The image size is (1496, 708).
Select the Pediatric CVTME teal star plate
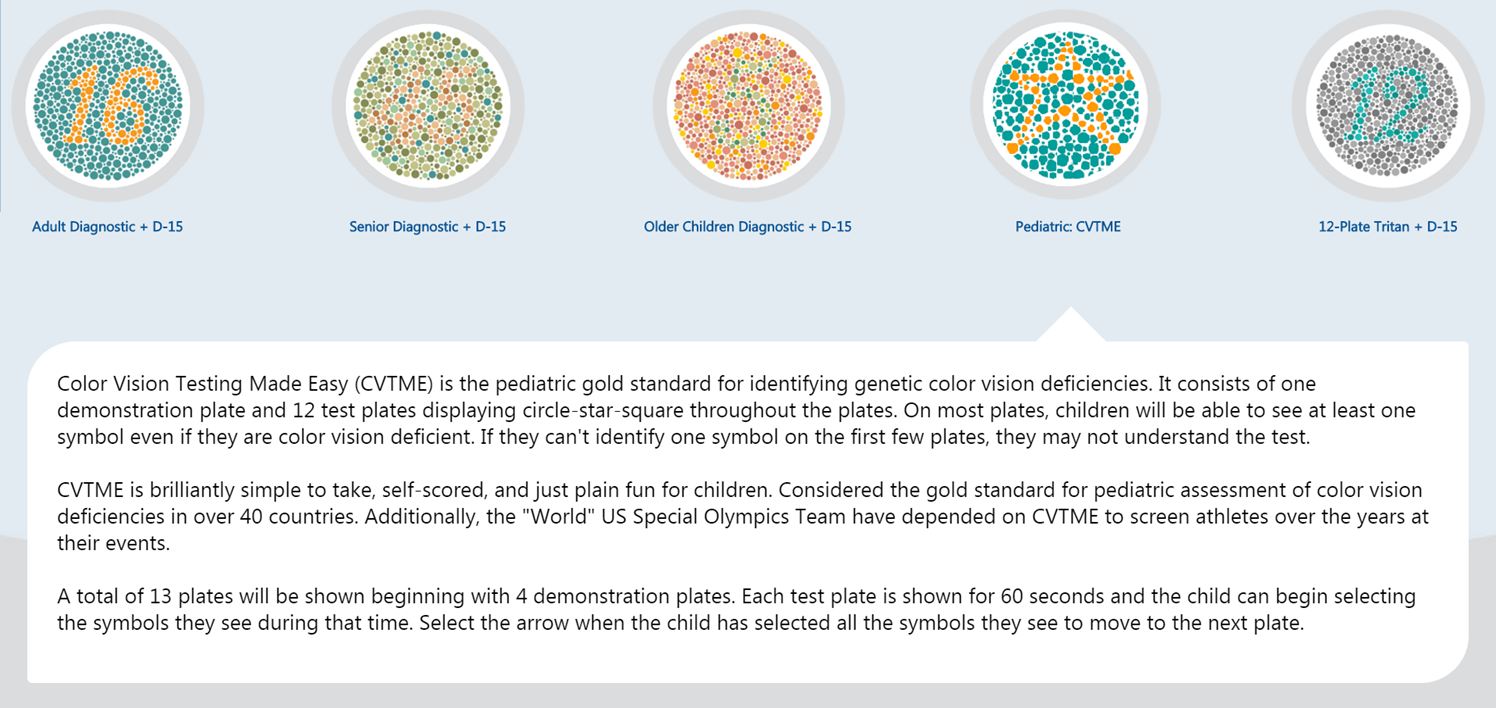(1067, 106)
